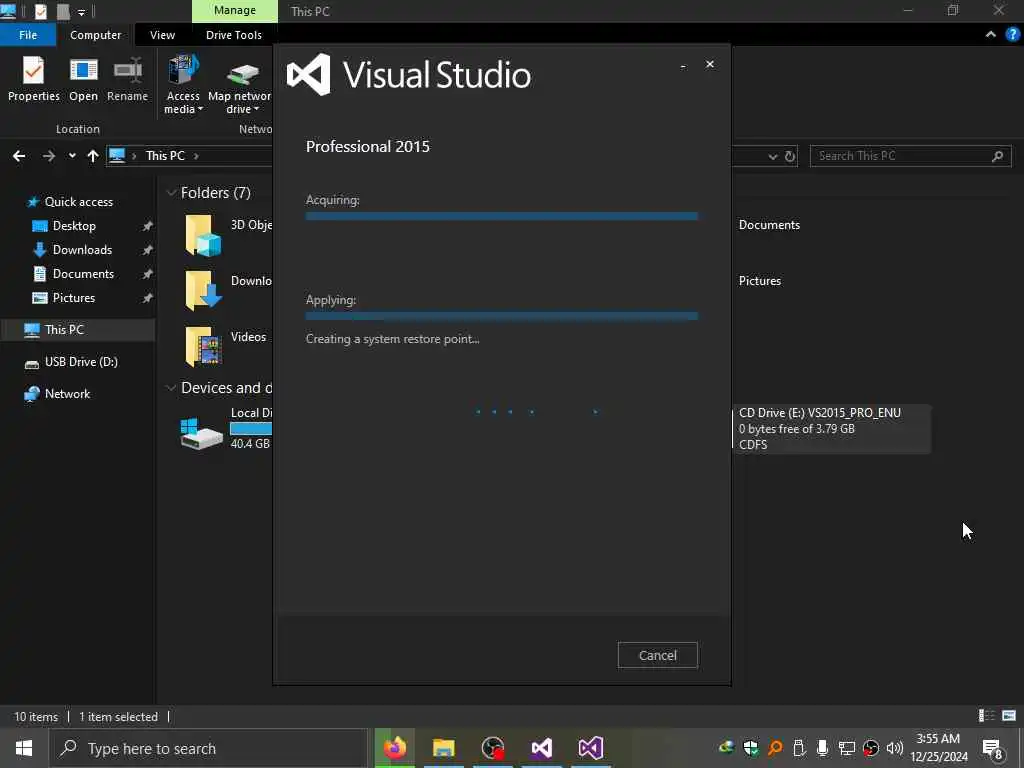Click Cancel in the Visual Studio installer
The image size is (1024, 768).
(657, 655)
